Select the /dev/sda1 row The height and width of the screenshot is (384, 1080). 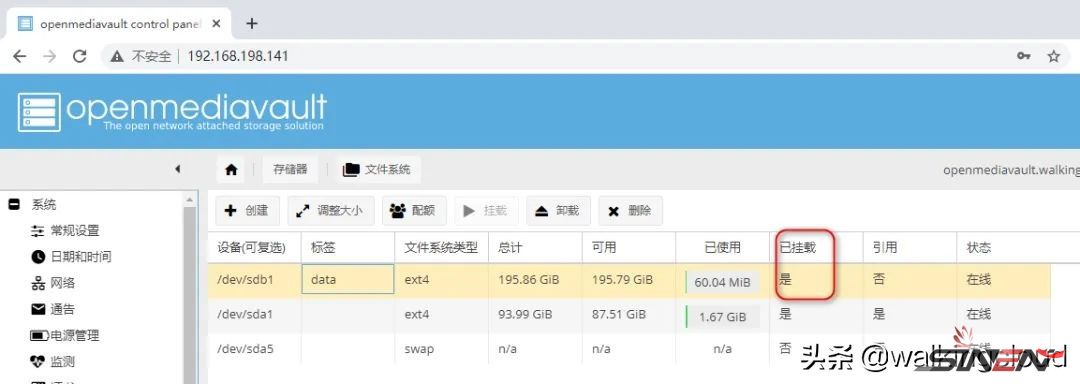(630, 315)
